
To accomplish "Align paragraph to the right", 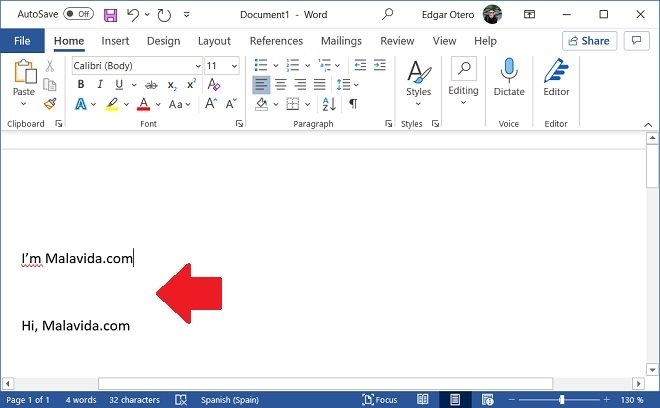I will pyautogui.click(x=300, y=85).
